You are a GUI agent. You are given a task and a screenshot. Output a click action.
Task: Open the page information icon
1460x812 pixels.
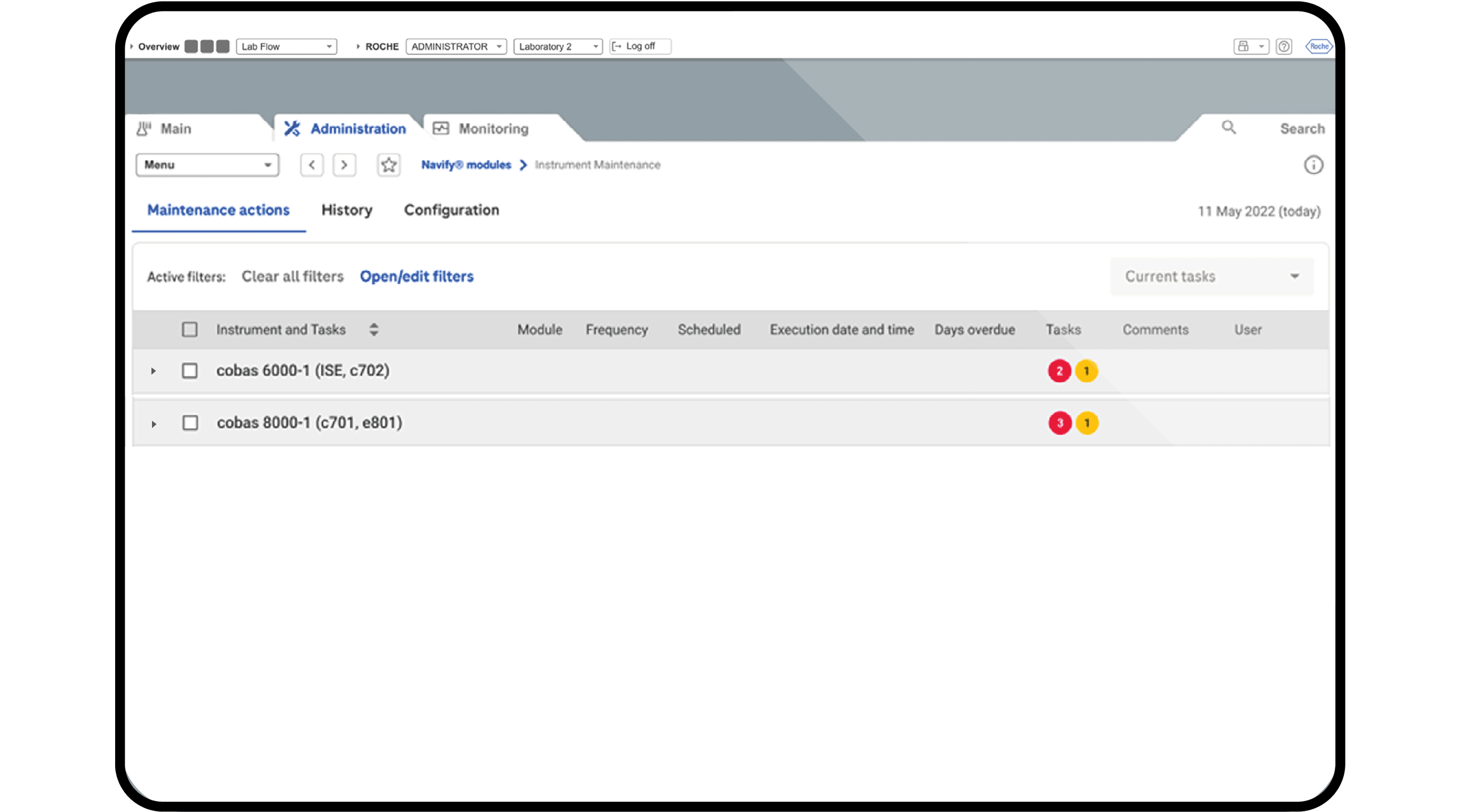(x=1313, y=165)
